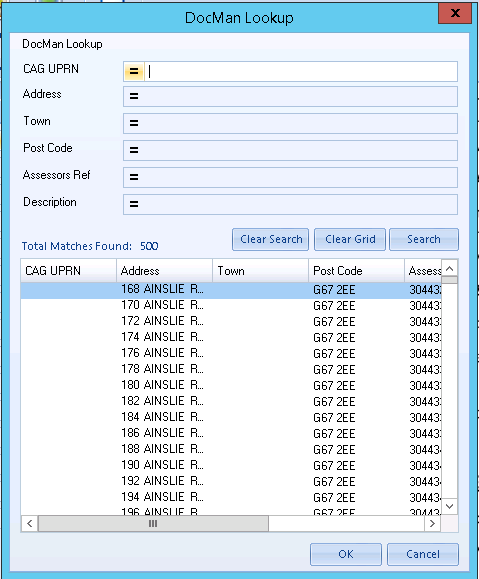This screenshot has height=579, width=479.
Task: Select the 172 AINSLIE R... row
Action: coord(231,322)
